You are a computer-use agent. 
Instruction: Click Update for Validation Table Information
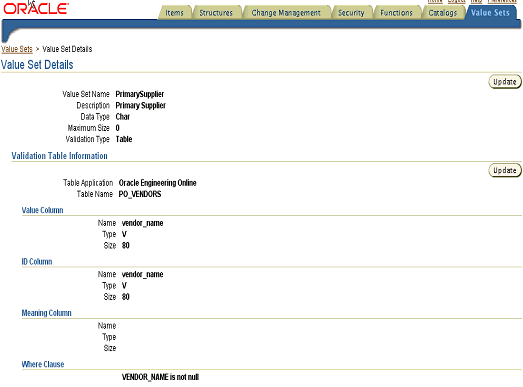tap(505, 170)
